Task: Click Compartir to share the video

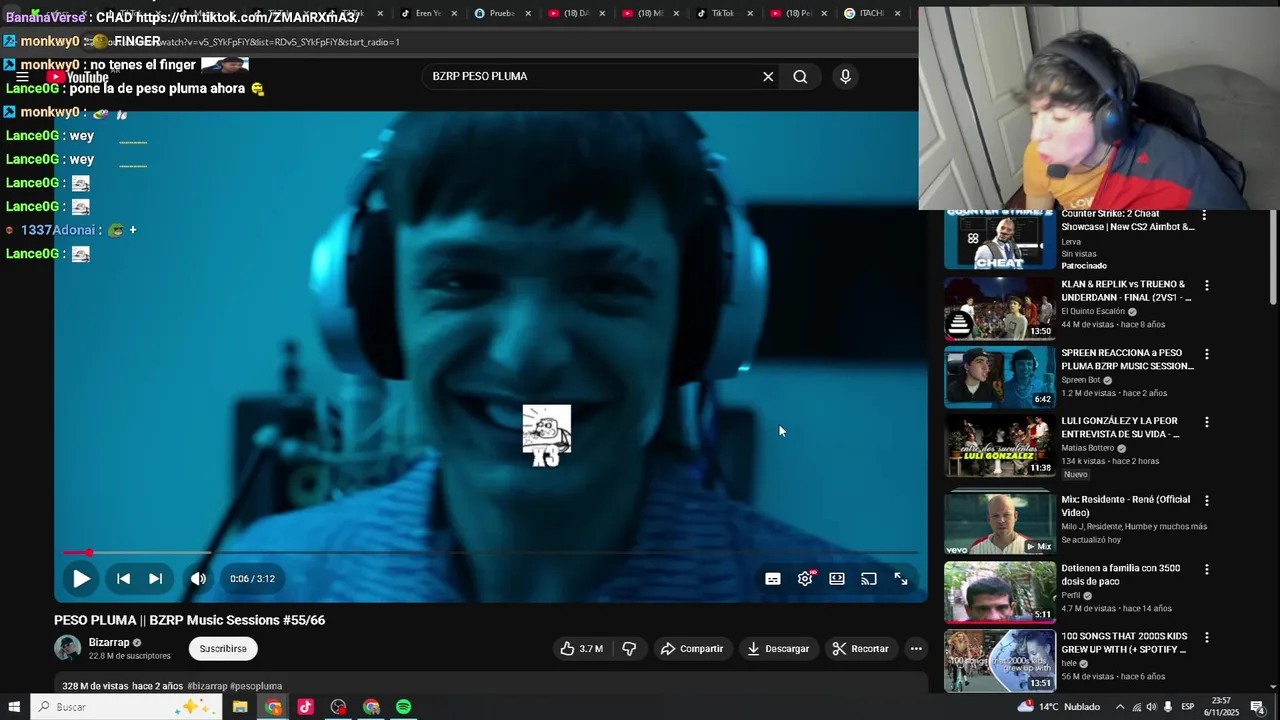Action: click(691, 649)
